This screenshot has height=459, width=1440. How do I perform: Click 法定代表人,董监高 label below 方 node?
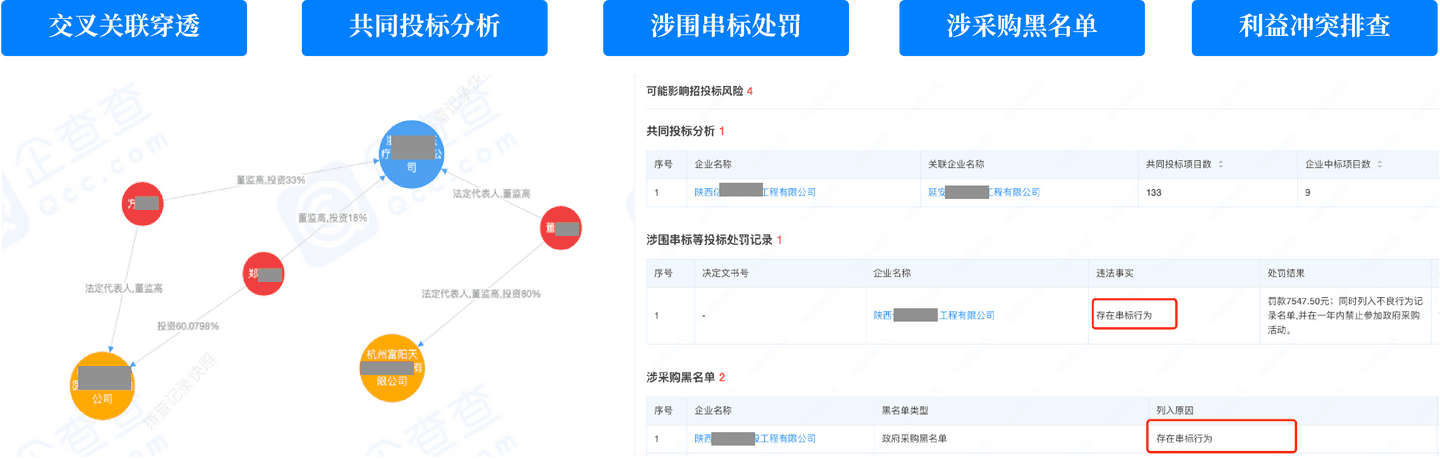click(x=124, y=288)
